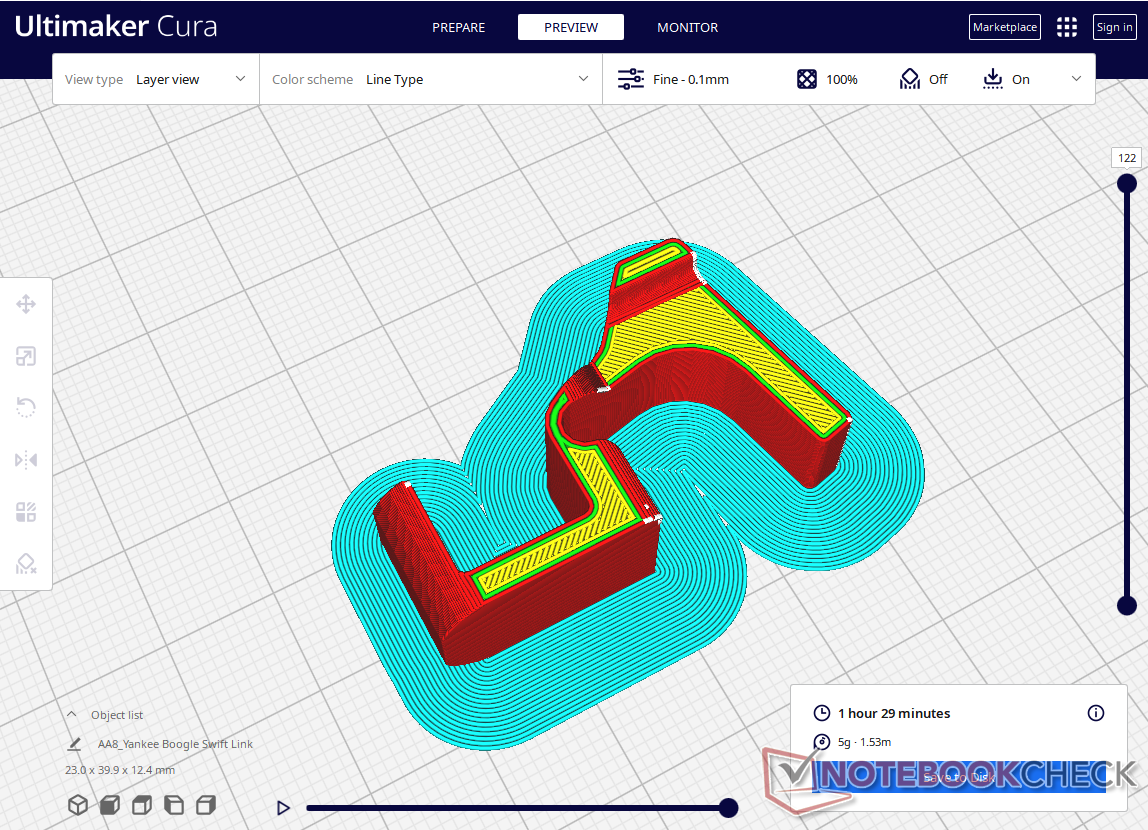Select the Move tool in sidebar

click(x=26, y=304)
